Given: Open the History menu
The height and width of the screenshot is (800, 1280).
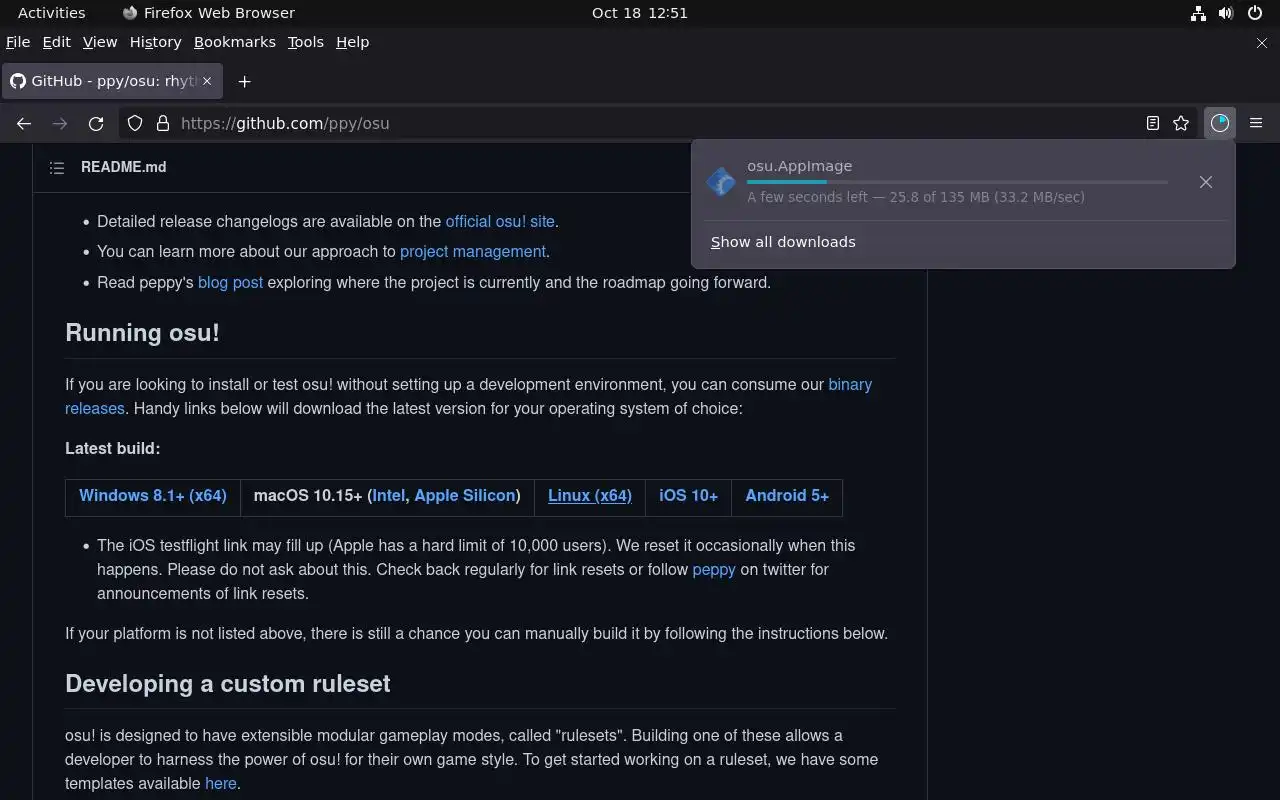Looking at the screenshot, I should click(x=155, y=42).
